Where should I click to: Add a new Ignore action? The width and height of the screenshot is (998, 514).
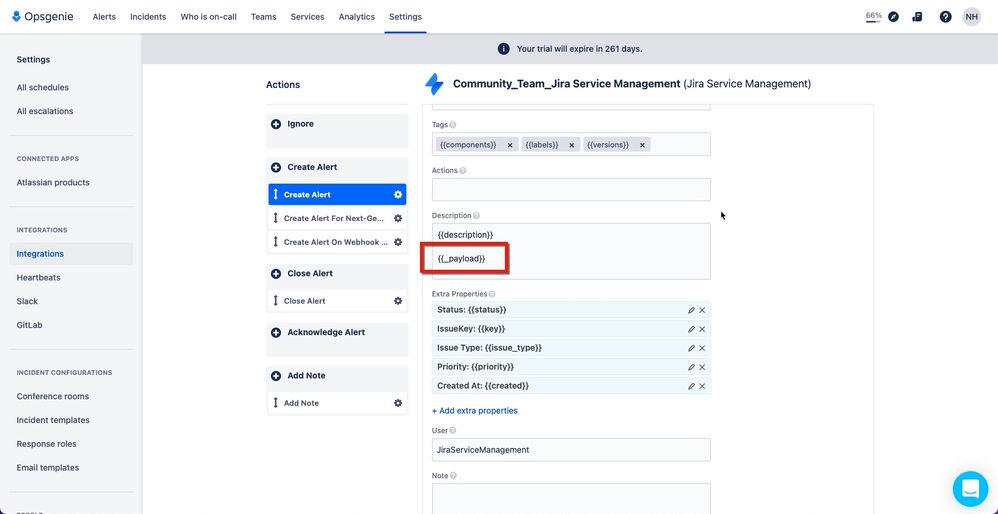pos(276,124)
